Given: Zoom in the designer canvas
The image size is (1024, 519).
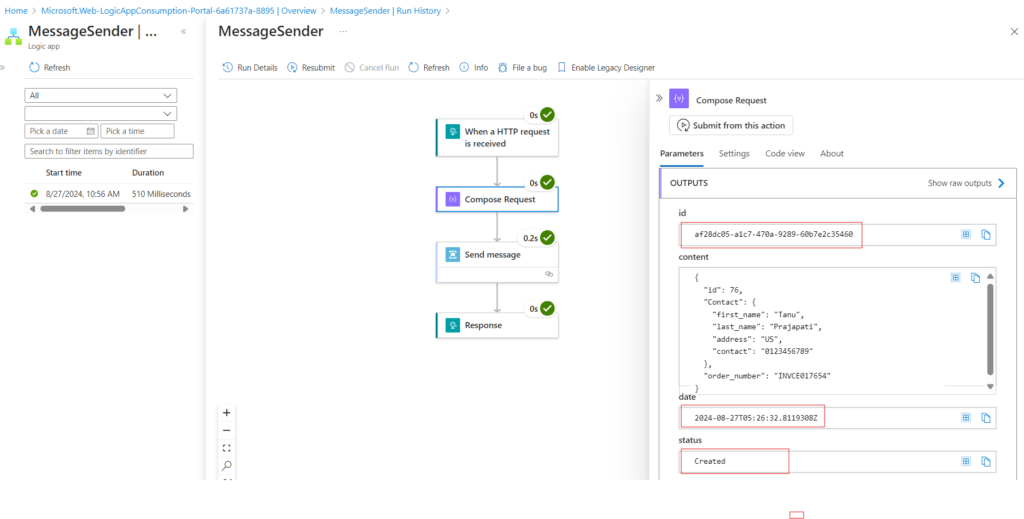Looking at the screenshot, I should 227,413.
